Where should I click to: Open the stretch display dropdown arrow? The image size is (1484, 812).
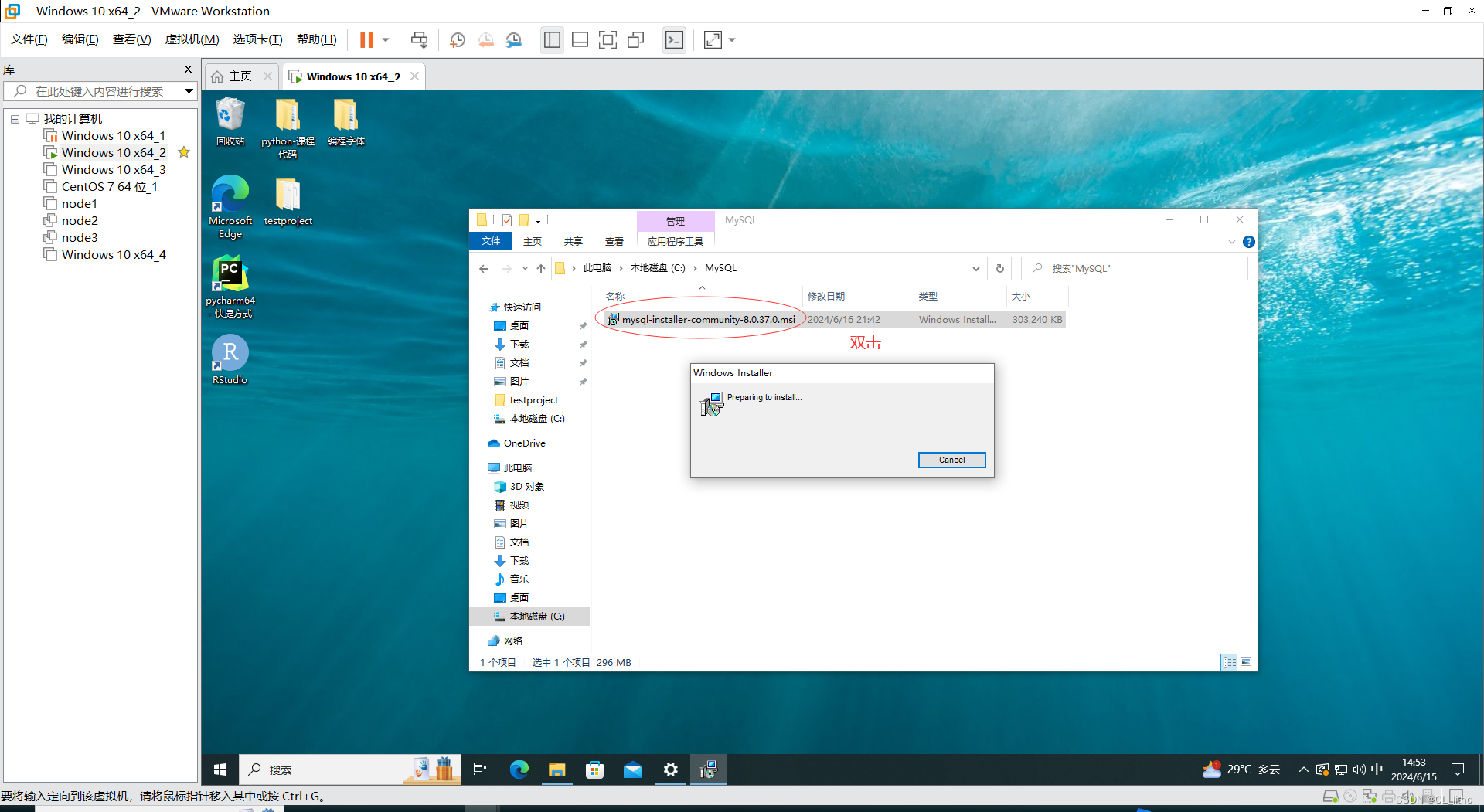(732, 39)
